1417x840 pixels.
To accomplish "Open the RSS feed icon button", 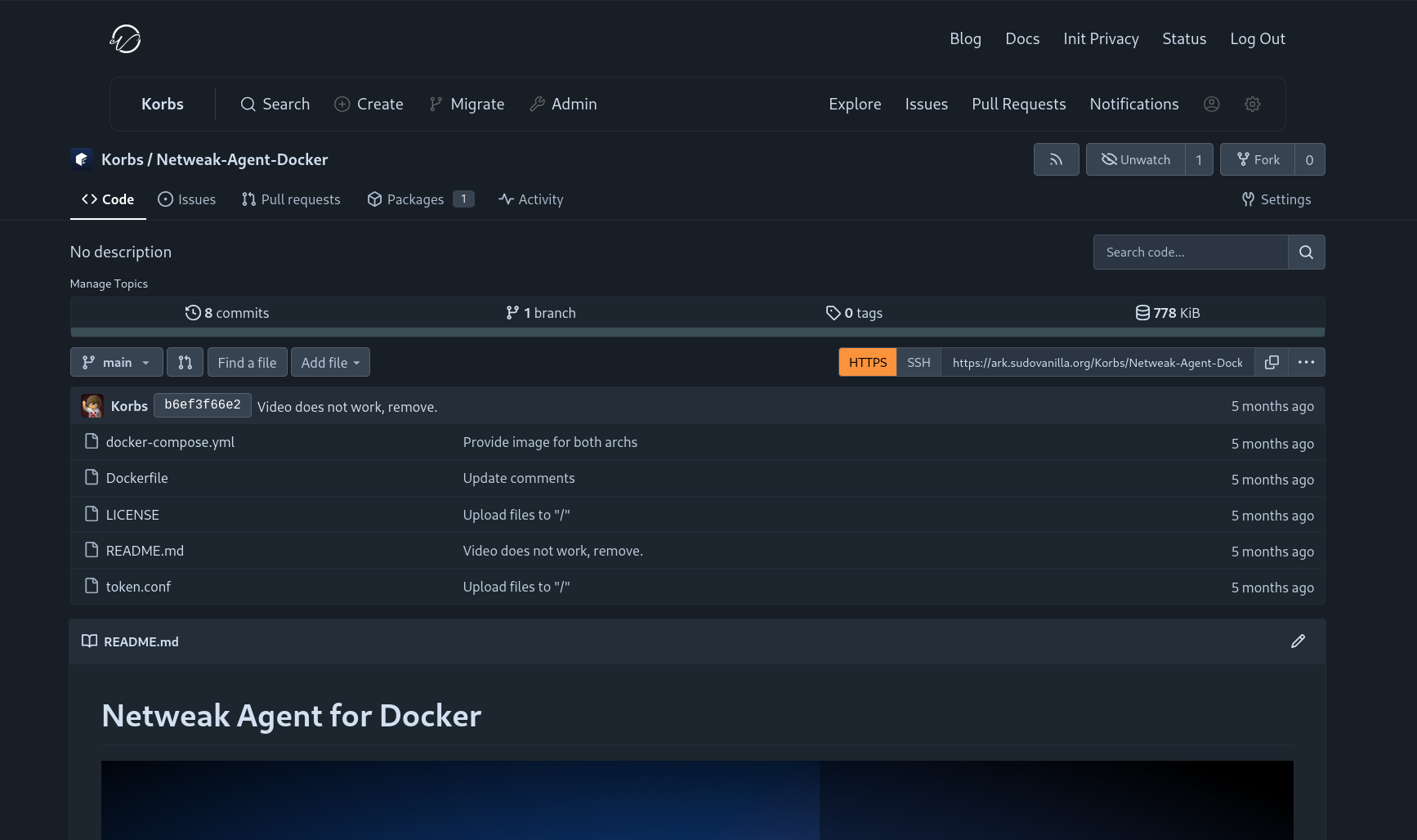I will (1056, 159).
